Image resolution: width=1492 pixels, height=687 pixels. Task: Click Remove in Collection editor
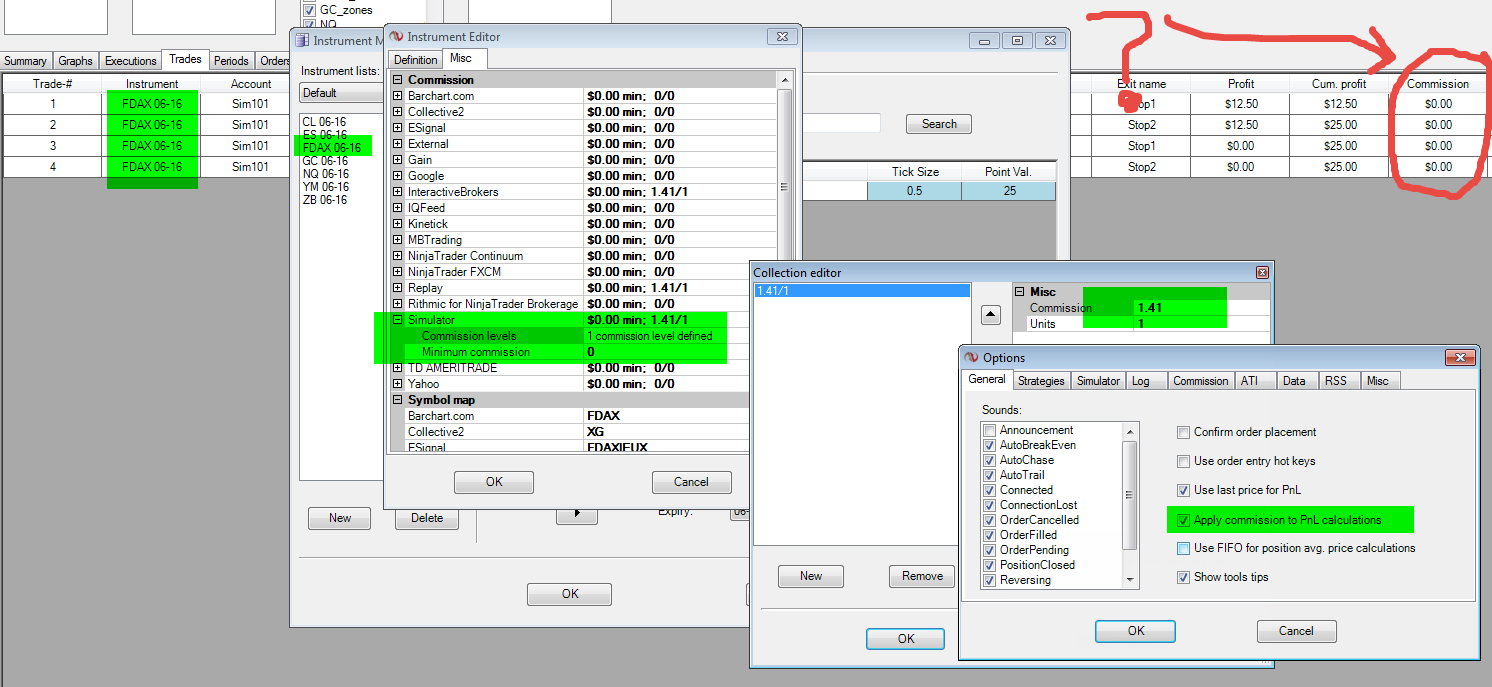point(921,576)
